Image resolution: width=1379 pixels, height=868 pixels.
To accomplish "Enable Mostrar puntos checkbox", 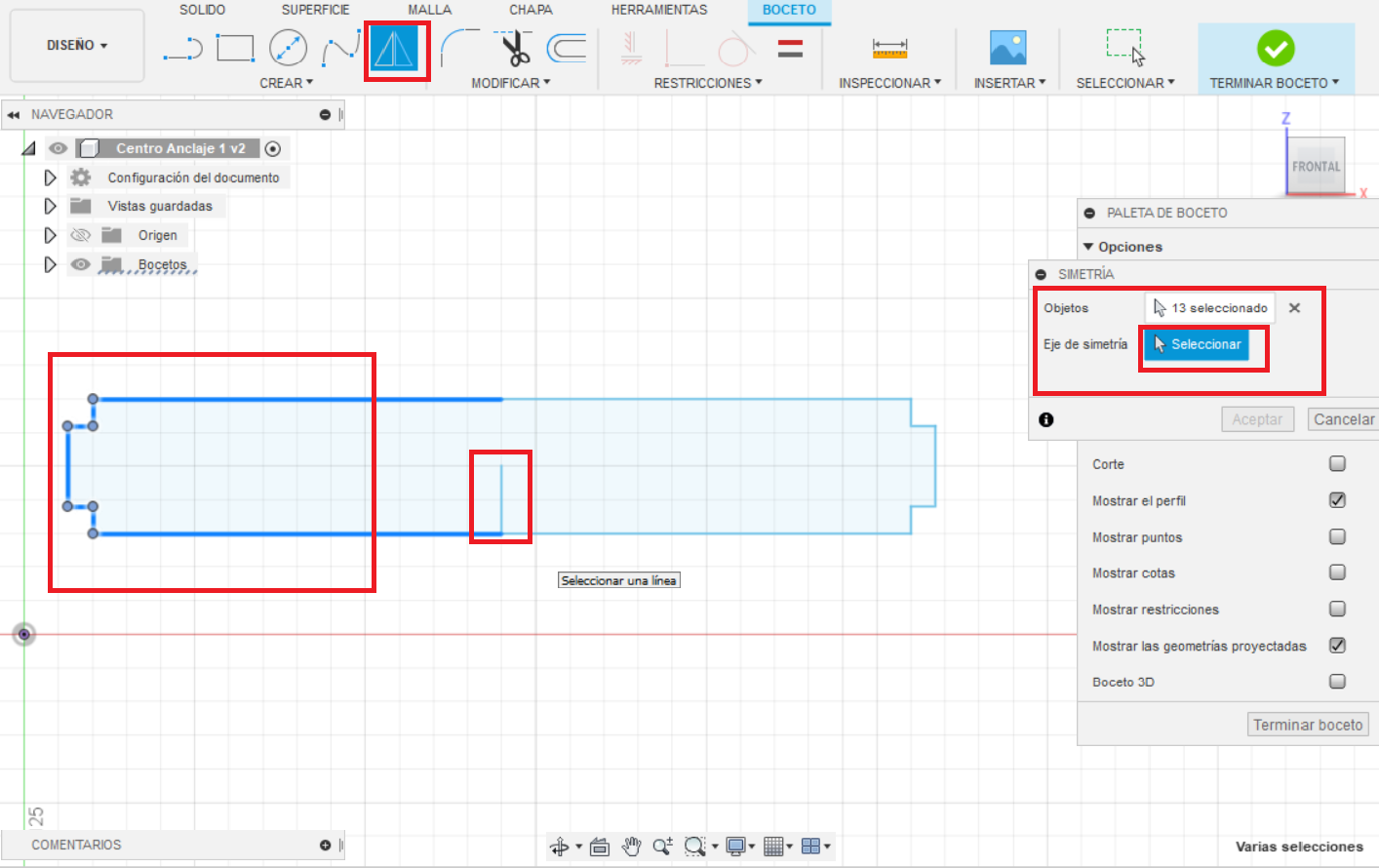I will (1337, 536).
